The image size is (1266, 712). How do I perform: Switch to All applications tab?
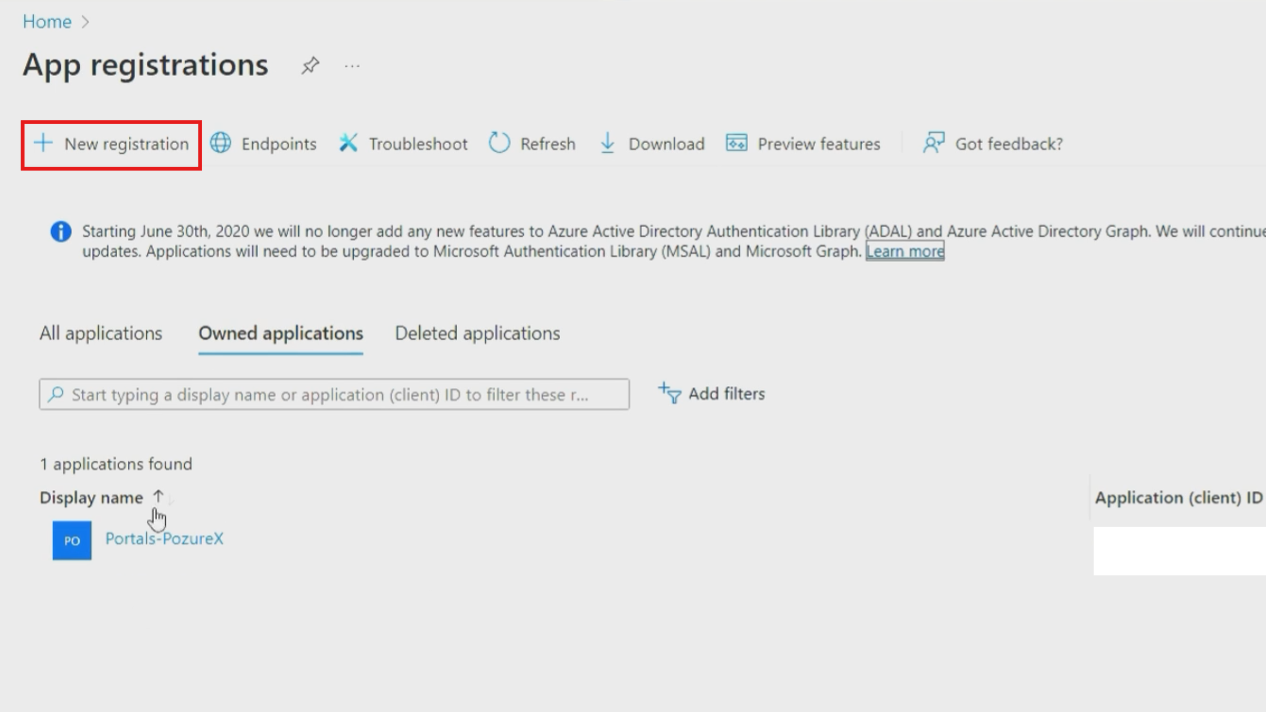101,333
